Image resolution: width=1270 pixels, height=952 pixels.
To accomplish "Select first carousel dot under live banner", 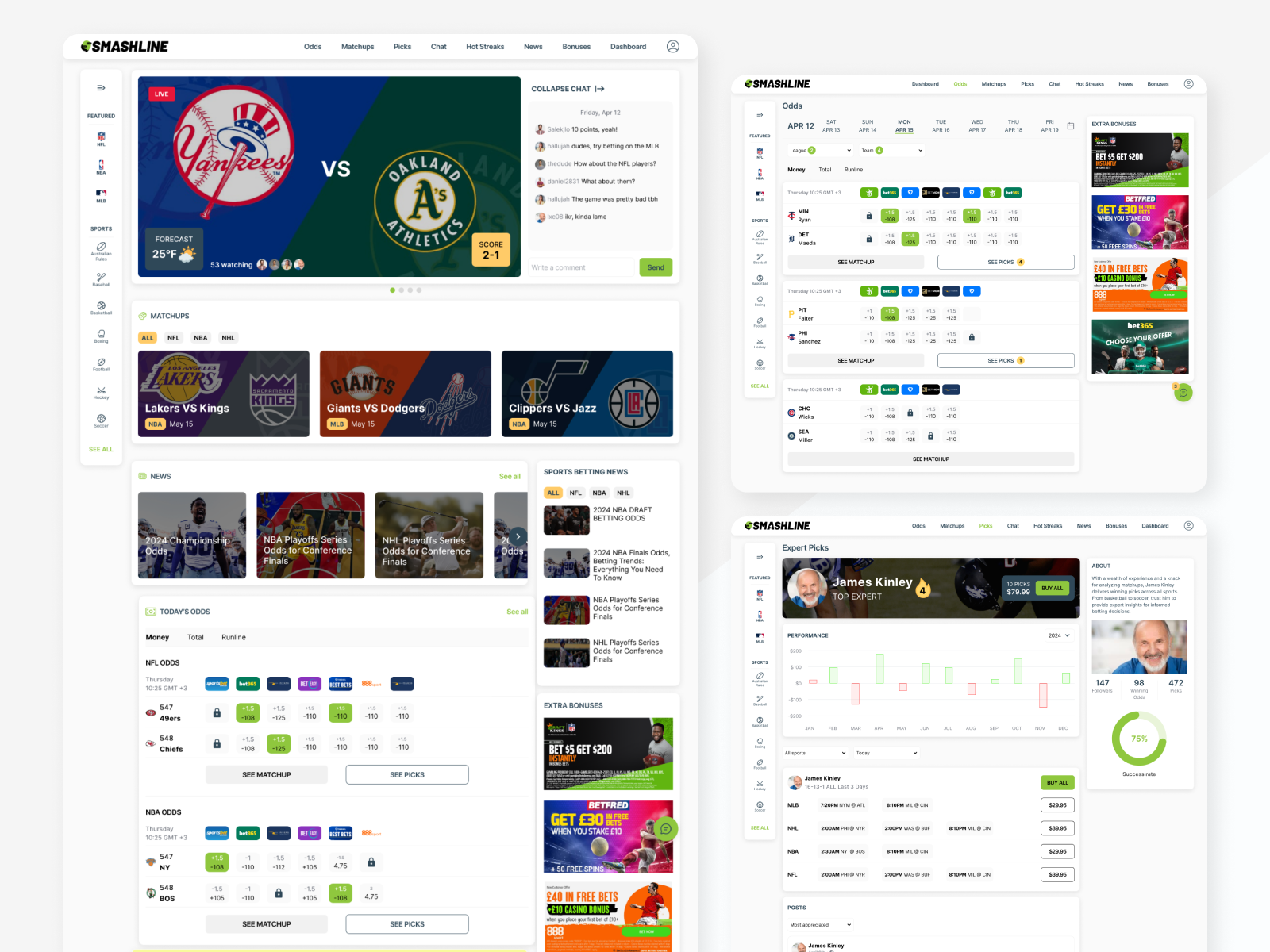I will (x=392, y=290).
